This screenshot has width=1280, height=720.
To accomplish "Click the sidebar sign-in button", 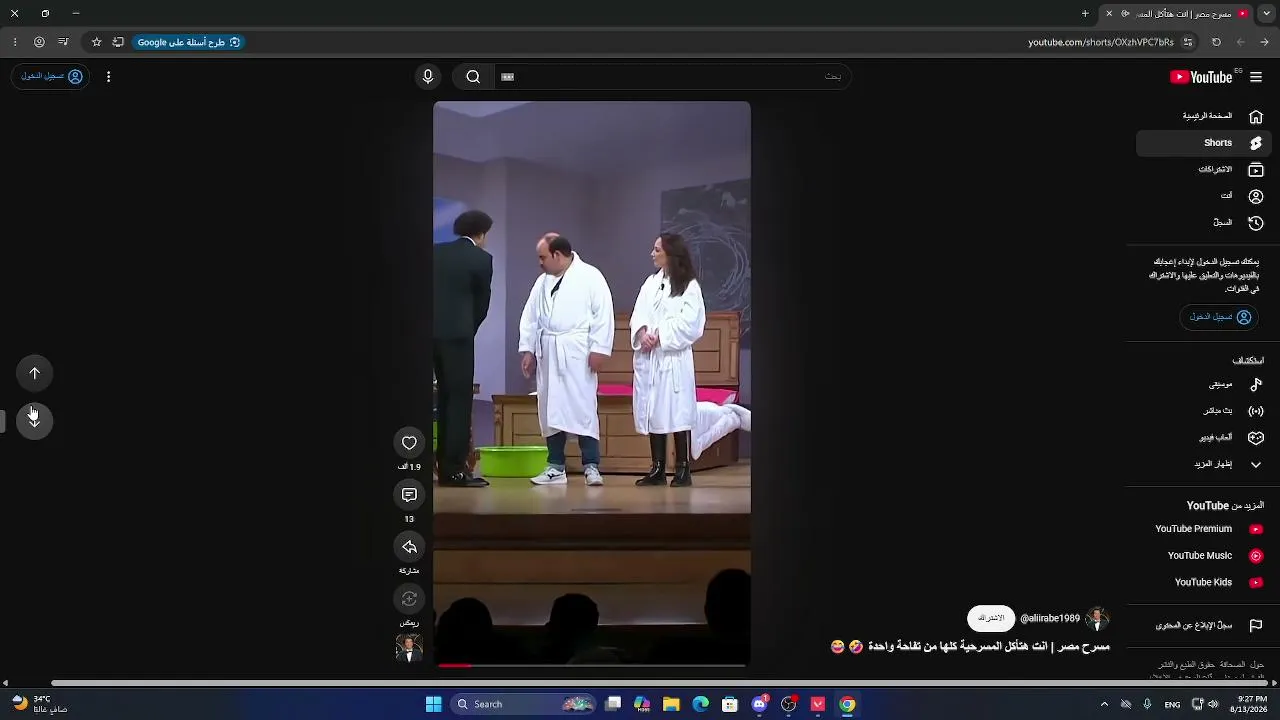I will 1220,317.
